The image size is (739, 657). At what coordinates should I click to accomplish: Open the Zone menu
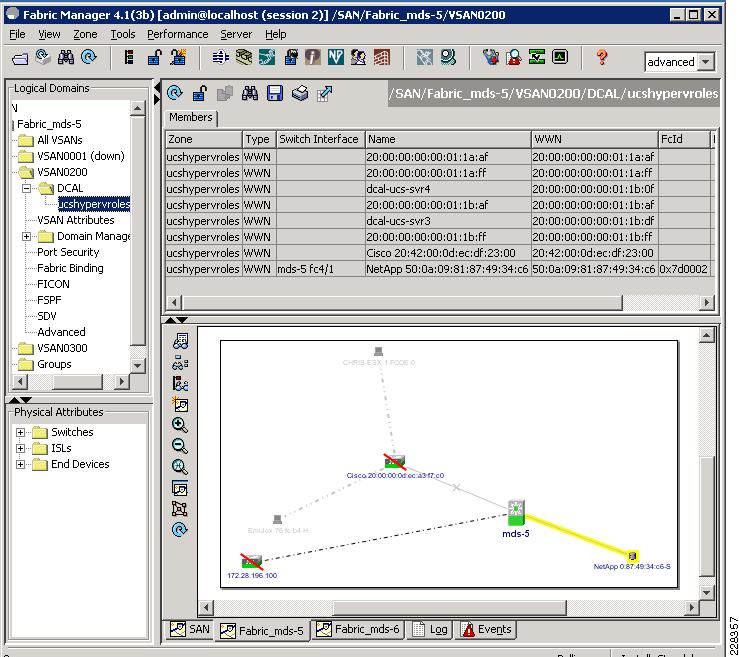click(85, 34)
